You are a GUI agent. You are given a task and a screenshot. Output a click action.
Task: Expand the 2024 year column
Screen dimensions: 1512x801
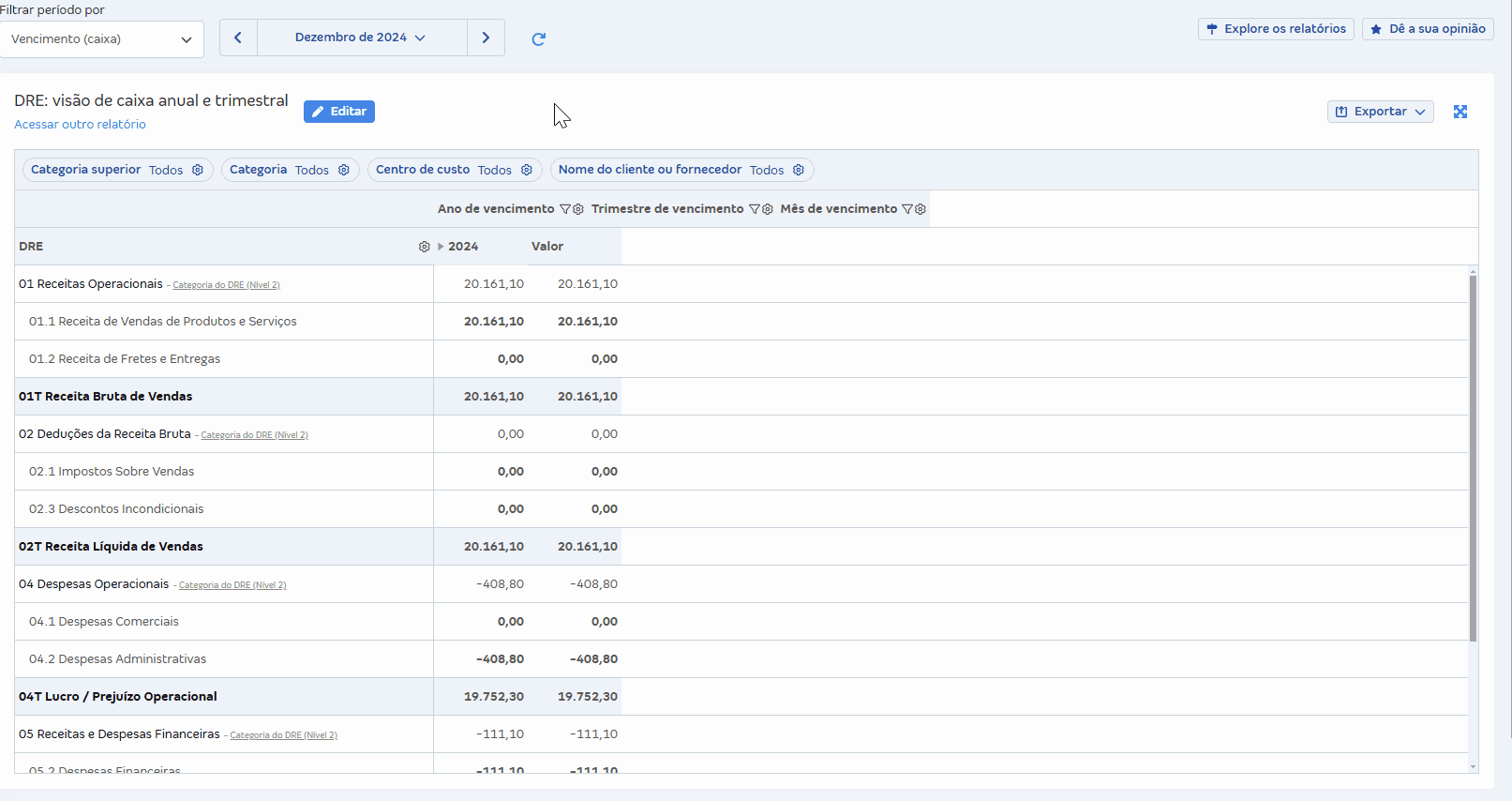point(441,247)
